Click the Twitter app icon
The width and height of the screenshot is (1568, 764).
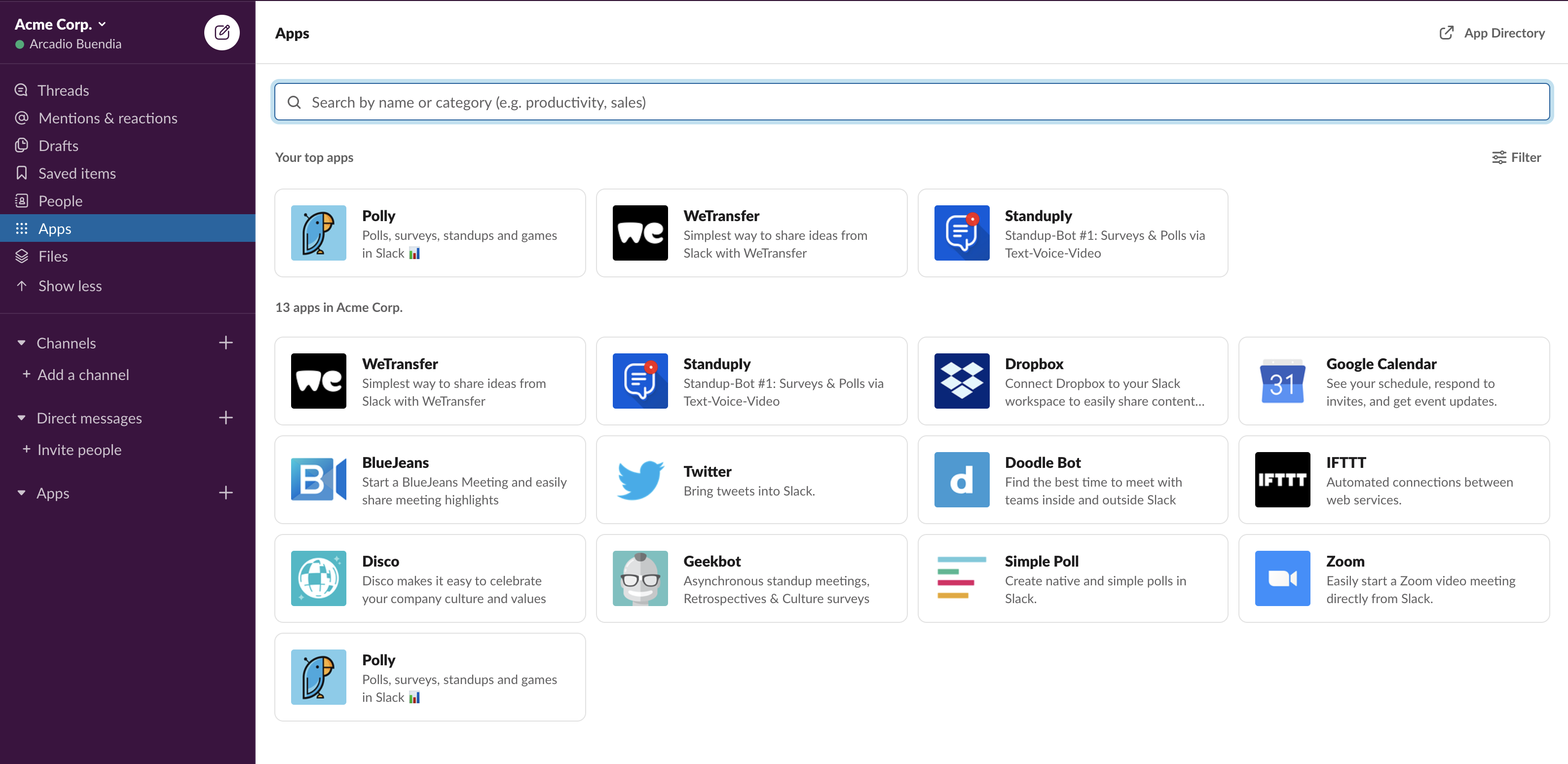click(640, 480)
